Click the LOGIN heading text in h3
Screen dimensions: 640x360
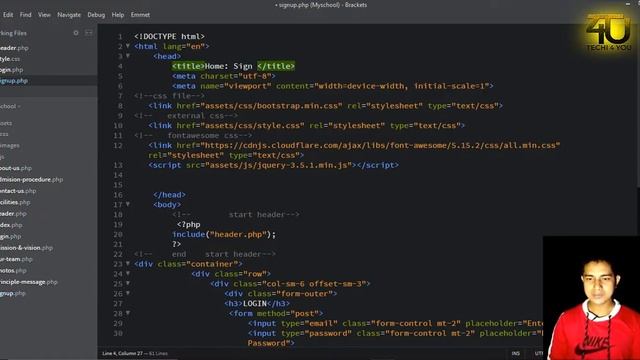(255, 303)
